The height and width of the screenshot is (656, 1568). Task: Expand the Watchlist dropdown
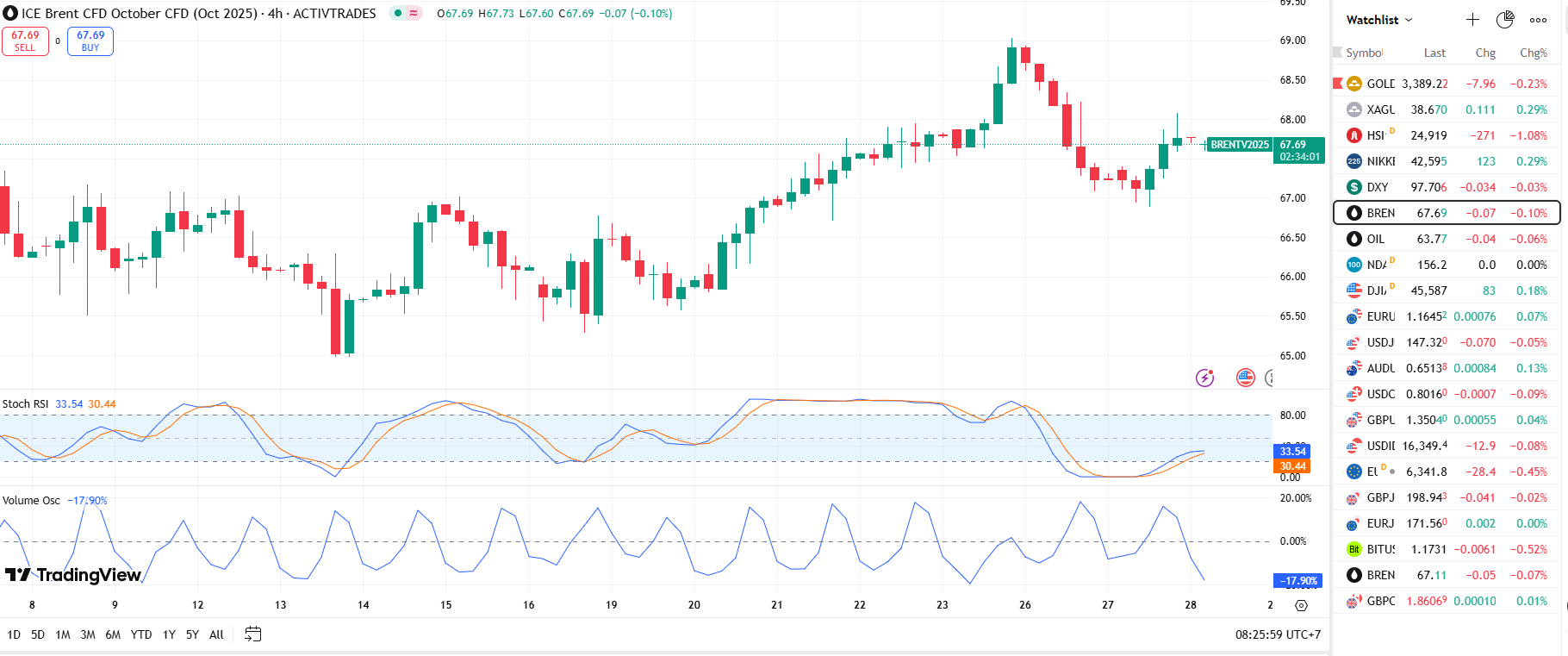pos(1379,20)
